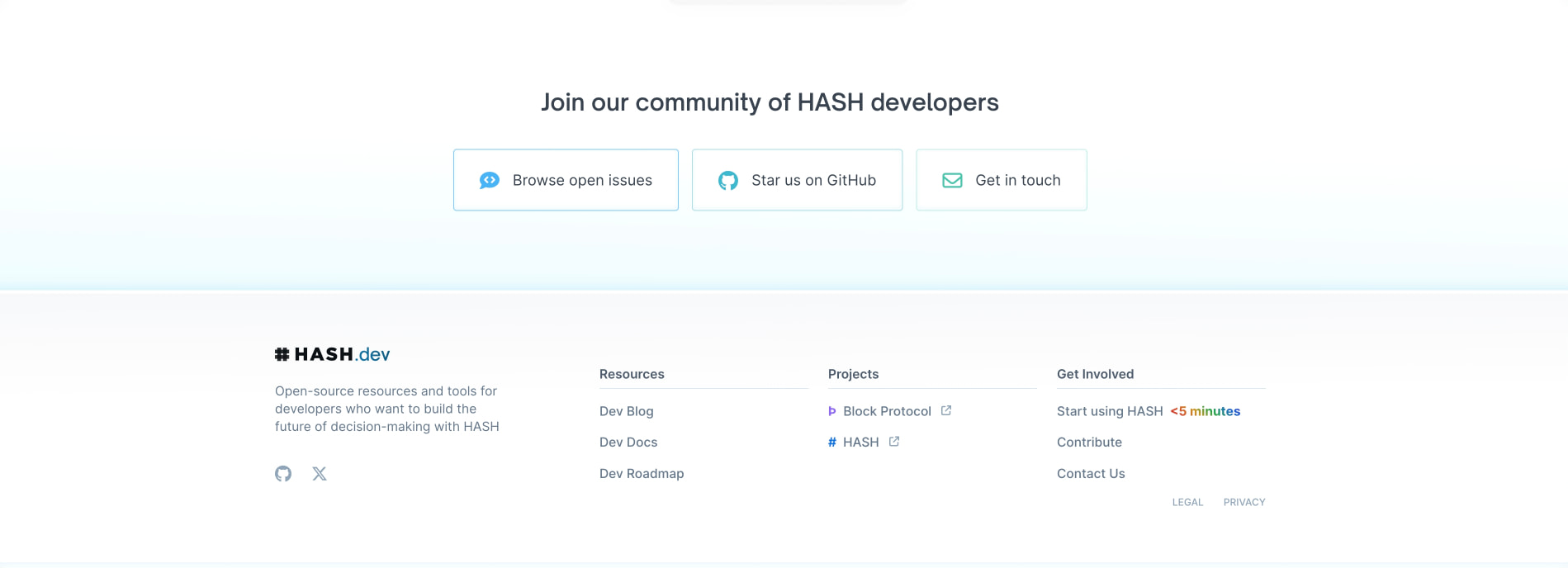
Task: Click the HASH.dev footer logo
Action: point(332,354)
